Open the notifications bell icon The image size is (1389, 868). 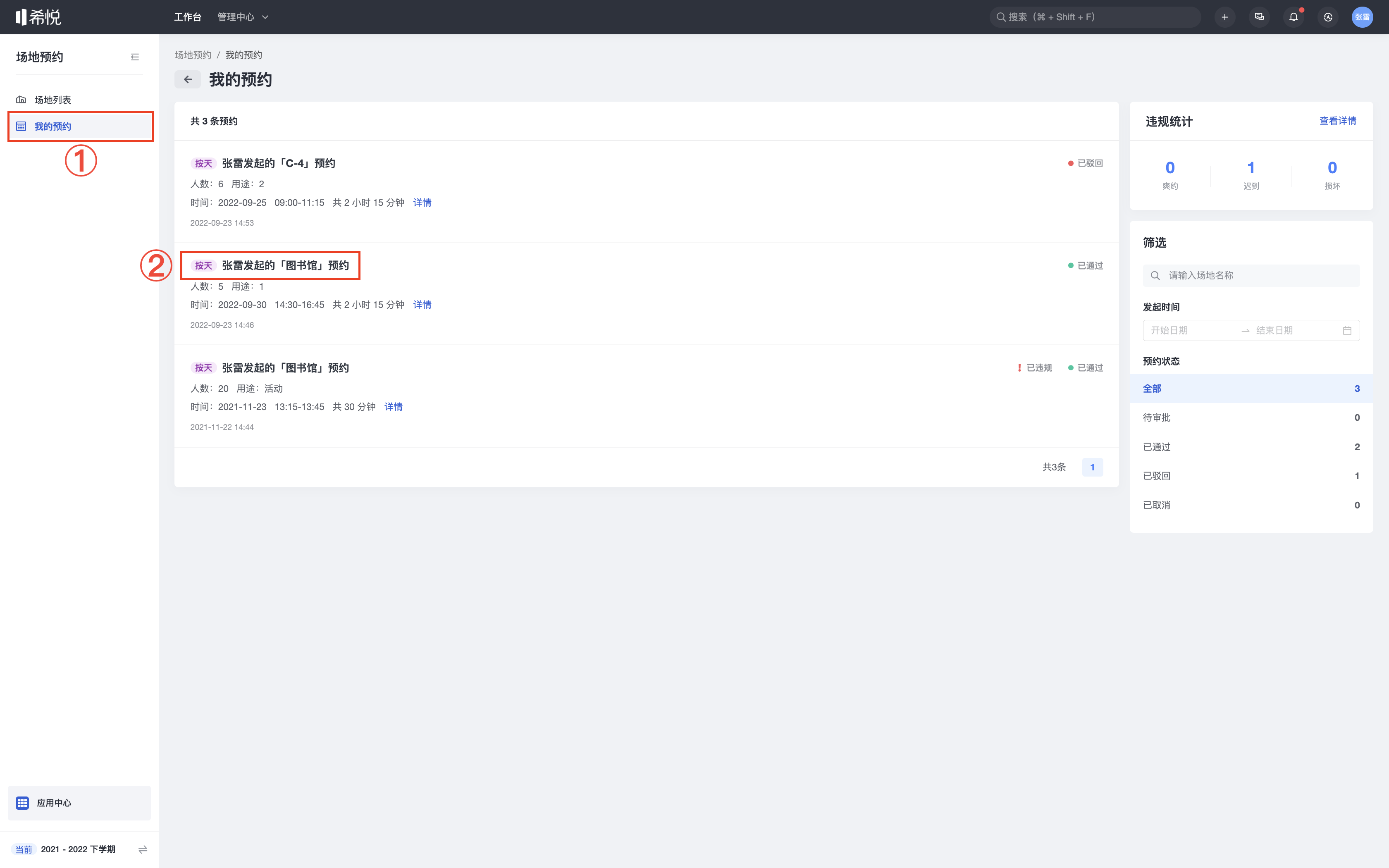click(1294, 17)
